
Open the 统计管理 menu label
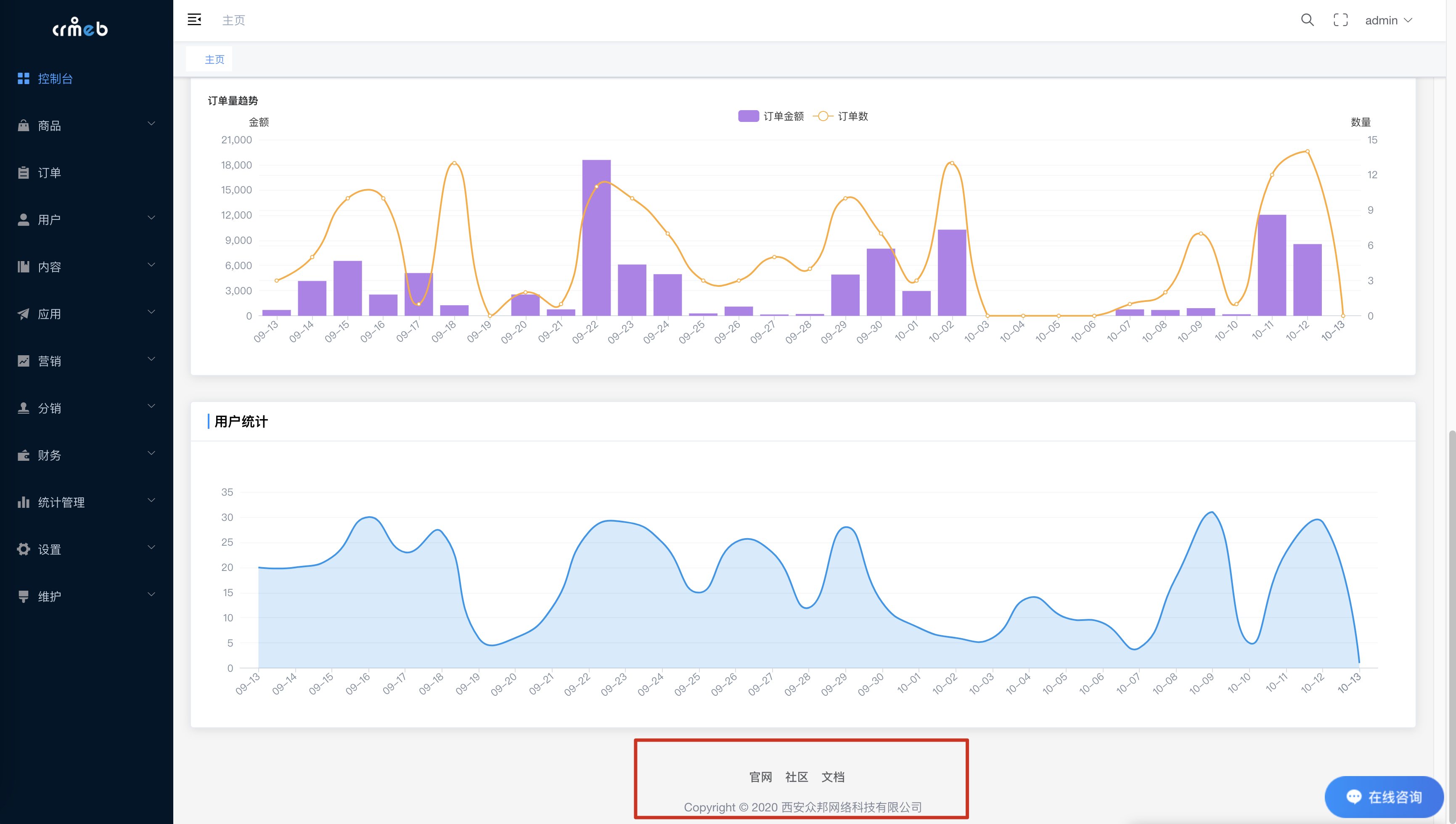(x=61, y=502)
